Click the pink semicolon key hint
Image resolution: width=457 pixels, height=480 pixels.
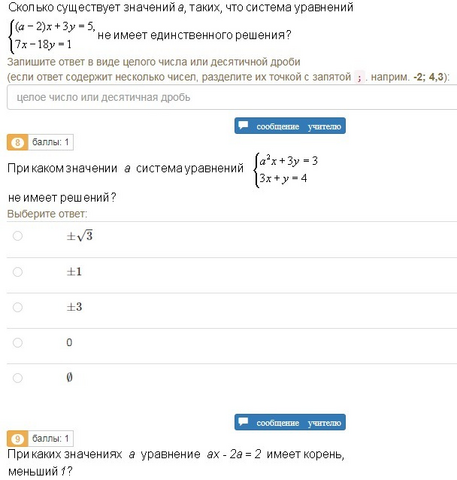pos(359,77)
